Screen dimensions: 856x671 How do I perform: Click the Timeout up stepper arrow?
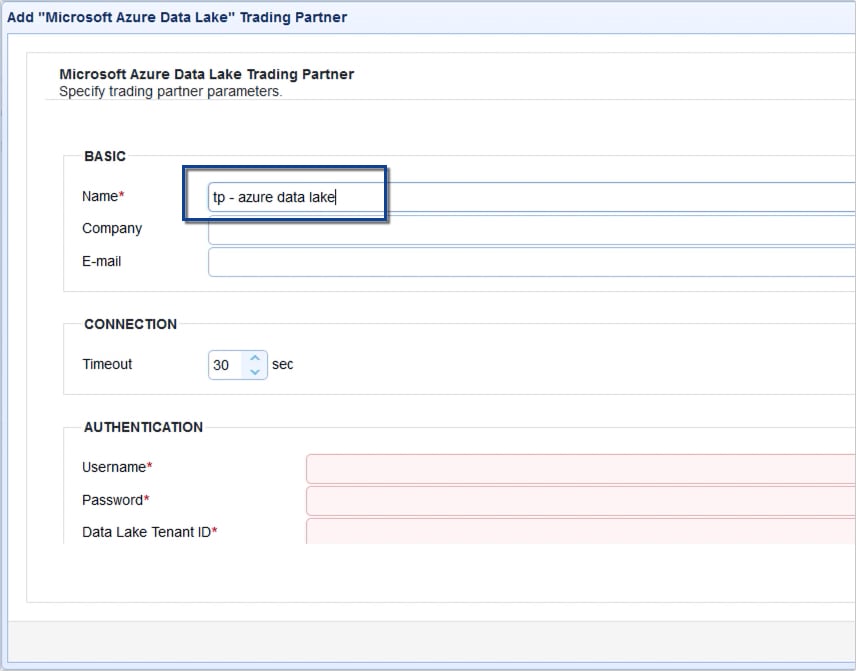coord(255,359)
